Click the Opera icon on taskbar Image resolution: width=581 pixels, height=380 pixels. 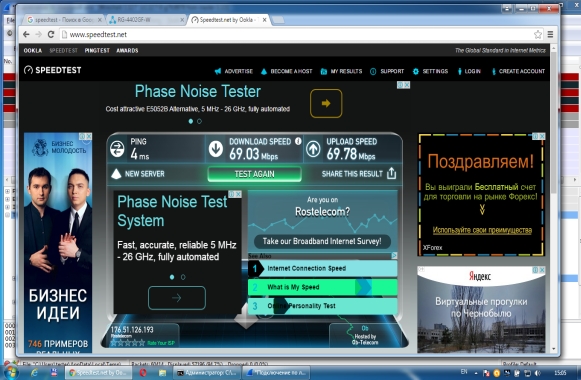(x=143, y=373)
